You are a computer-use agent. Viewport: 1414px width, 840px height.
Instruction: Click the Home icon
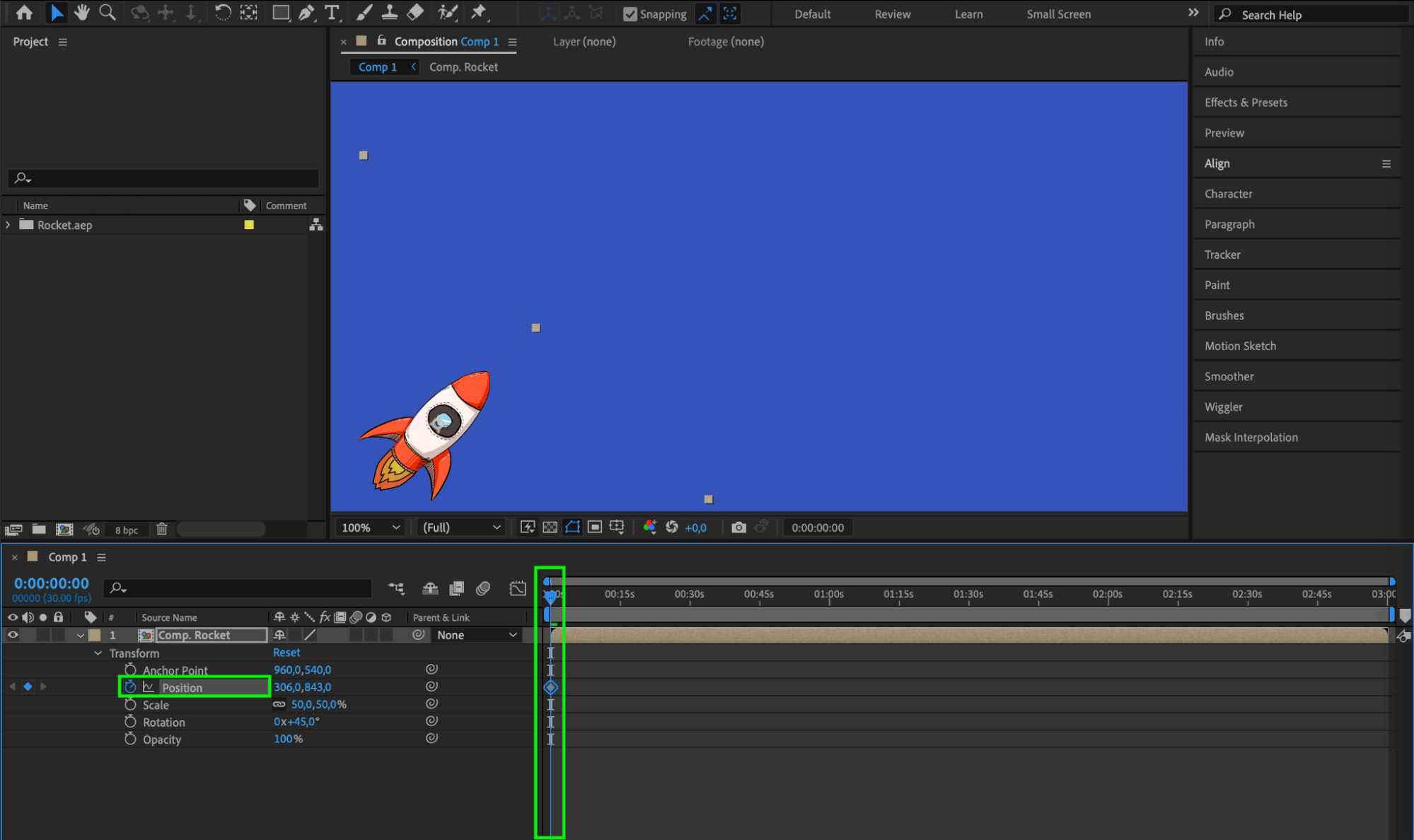(24, 12)
